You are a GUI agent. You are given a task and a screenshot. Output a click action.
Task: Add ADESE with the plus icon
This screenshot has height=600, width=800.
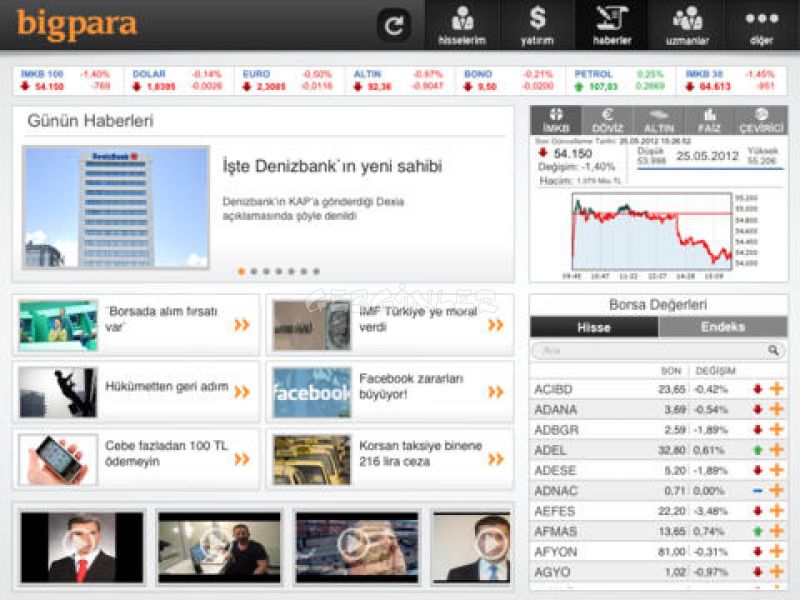776,470
